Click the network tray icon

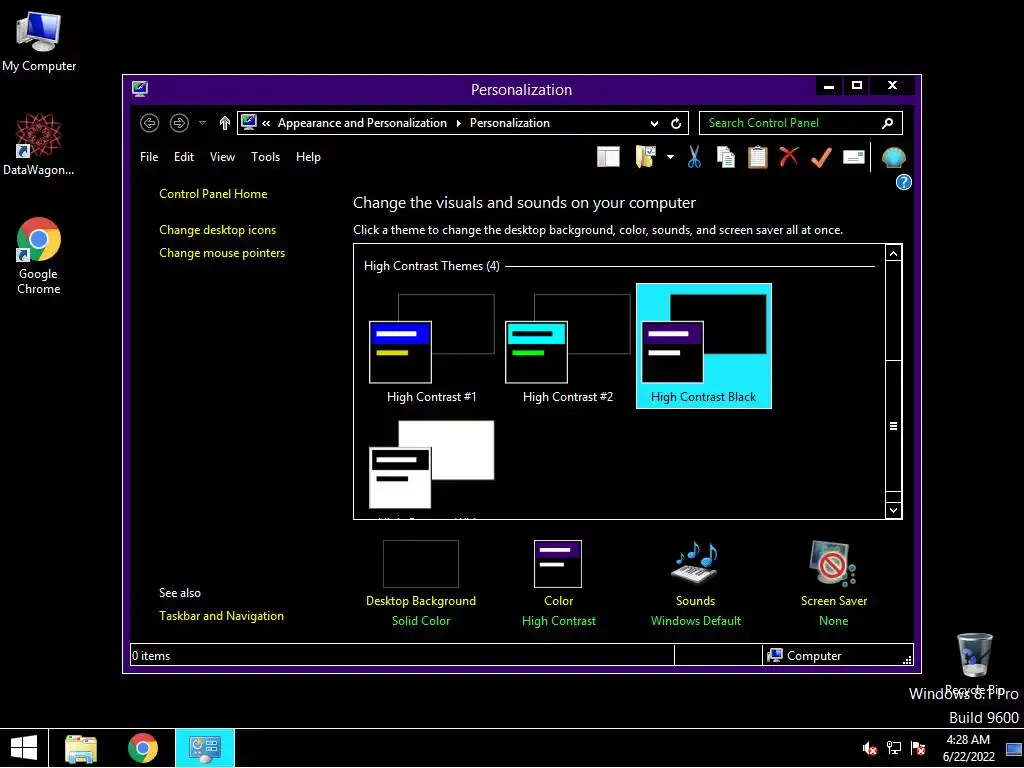coord(893,749)
